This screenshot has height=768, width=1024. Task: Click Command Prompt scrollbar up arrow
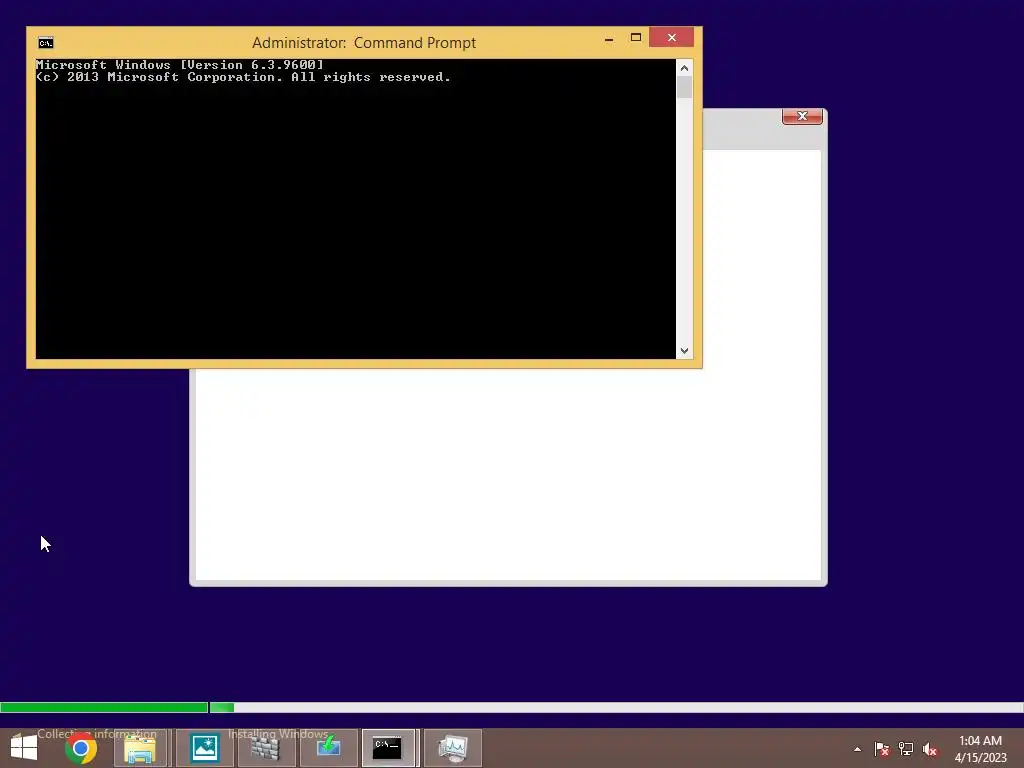tap(684, 68)
